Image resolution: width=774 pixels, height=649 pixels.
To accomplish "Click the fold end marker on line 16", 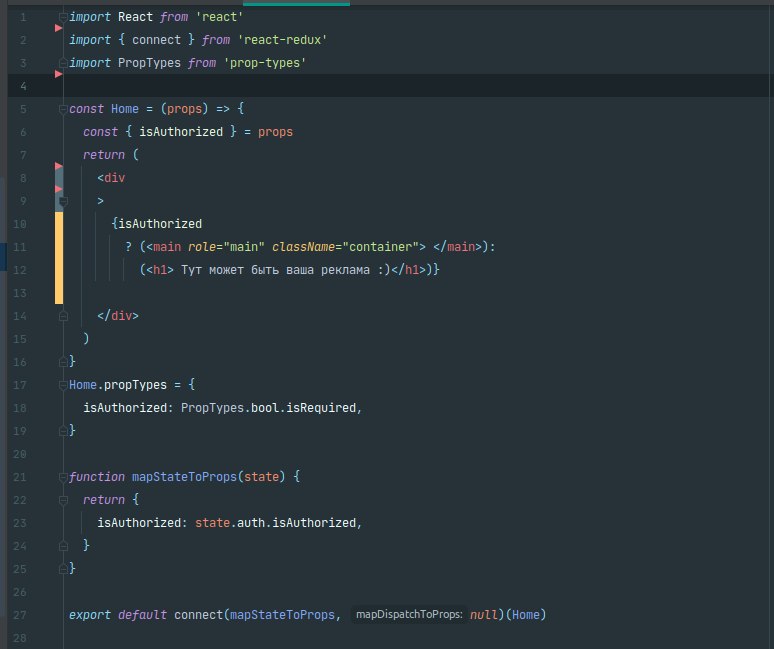I will pos(63,362).
